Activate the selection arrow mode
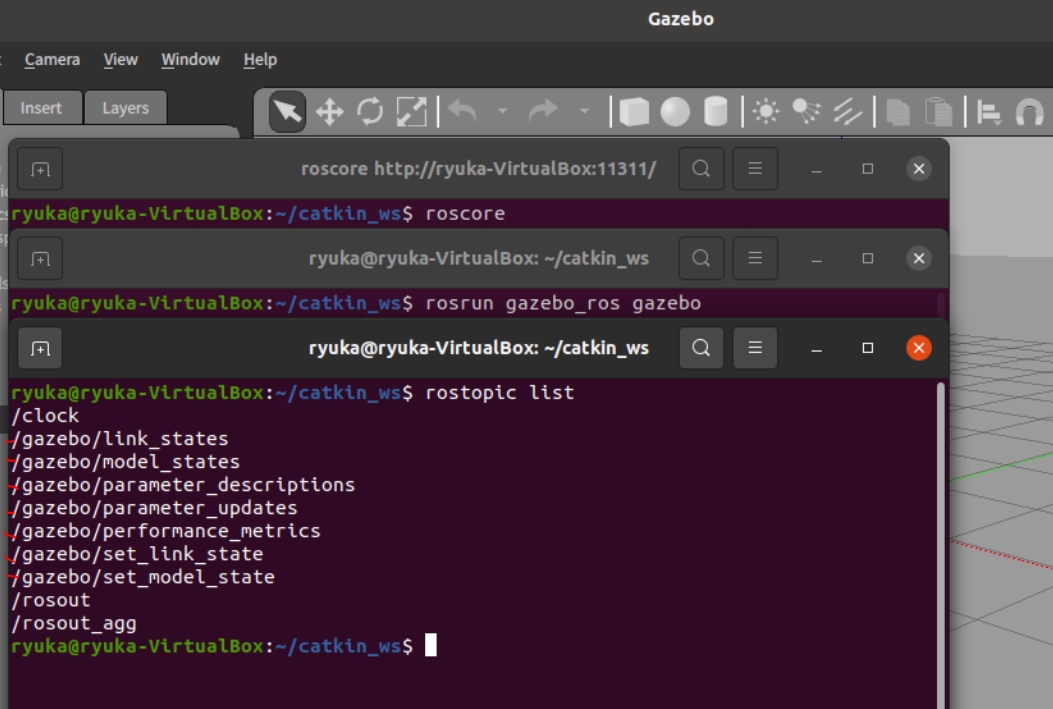The width and height of the screenshot is (1053, 709). [286, 111]
